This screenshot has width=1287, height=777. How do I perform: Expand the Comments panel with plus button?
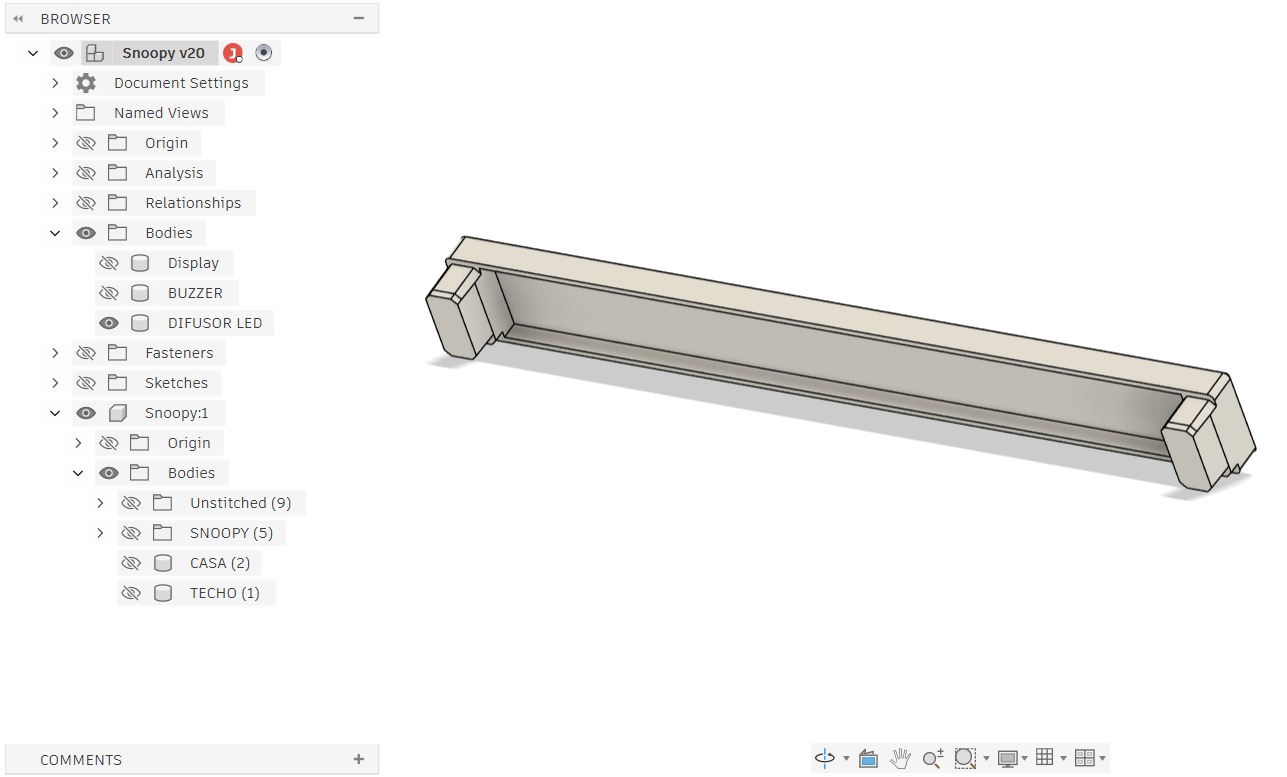[359, 759]
